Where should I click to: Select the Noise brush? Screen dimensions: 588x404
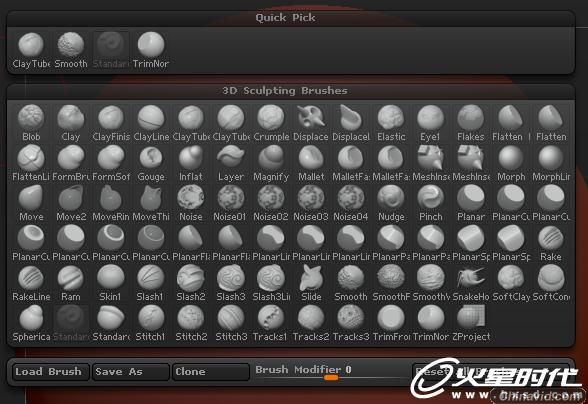(191, 203)
